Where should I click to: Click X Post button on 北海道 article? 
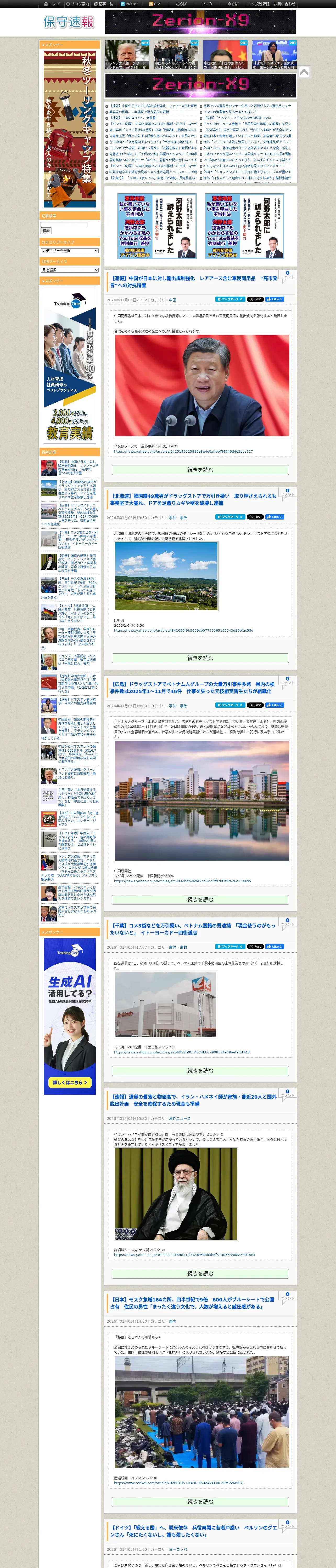click(255, 517)
